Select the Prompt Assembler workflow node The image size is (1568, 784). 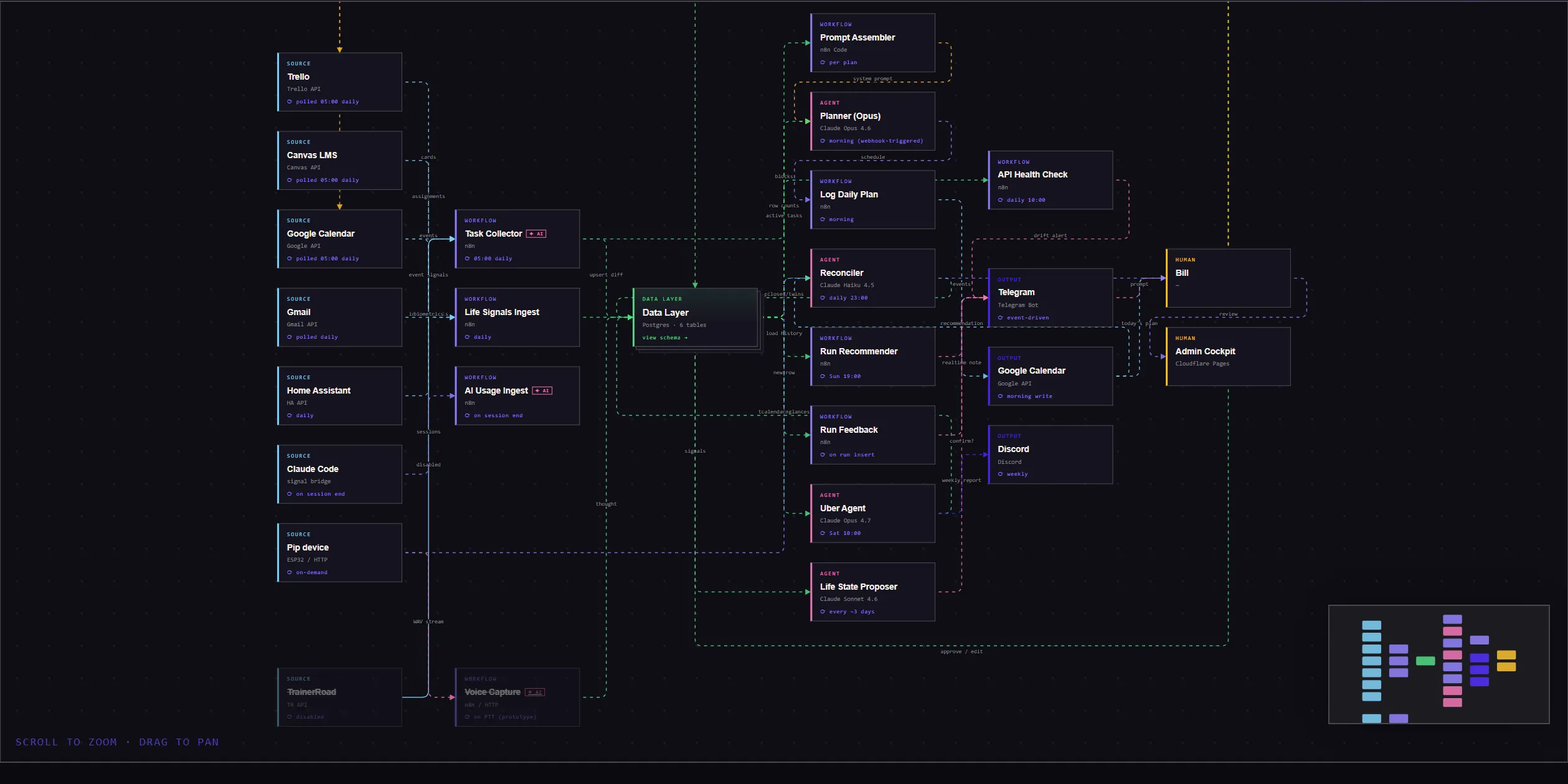coord(872,43)
